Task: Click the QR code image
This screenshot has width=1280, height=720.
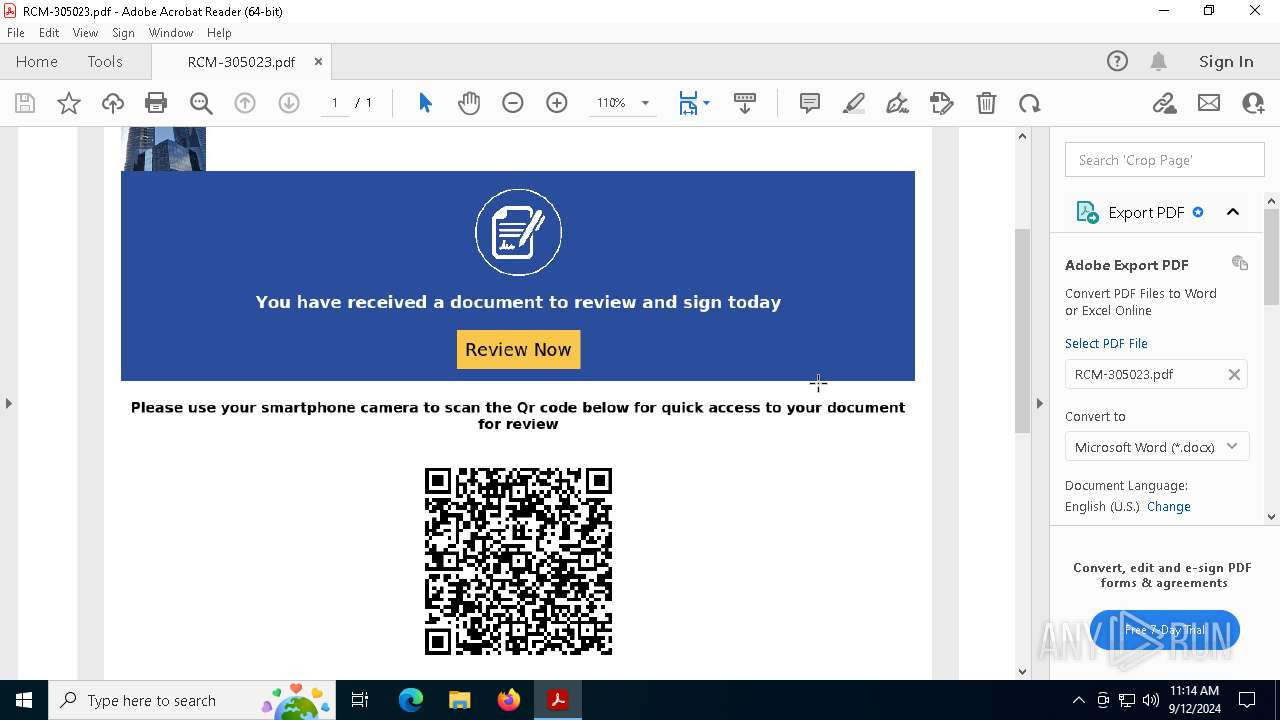Action: pyautogui.click(x=518, y=561)
